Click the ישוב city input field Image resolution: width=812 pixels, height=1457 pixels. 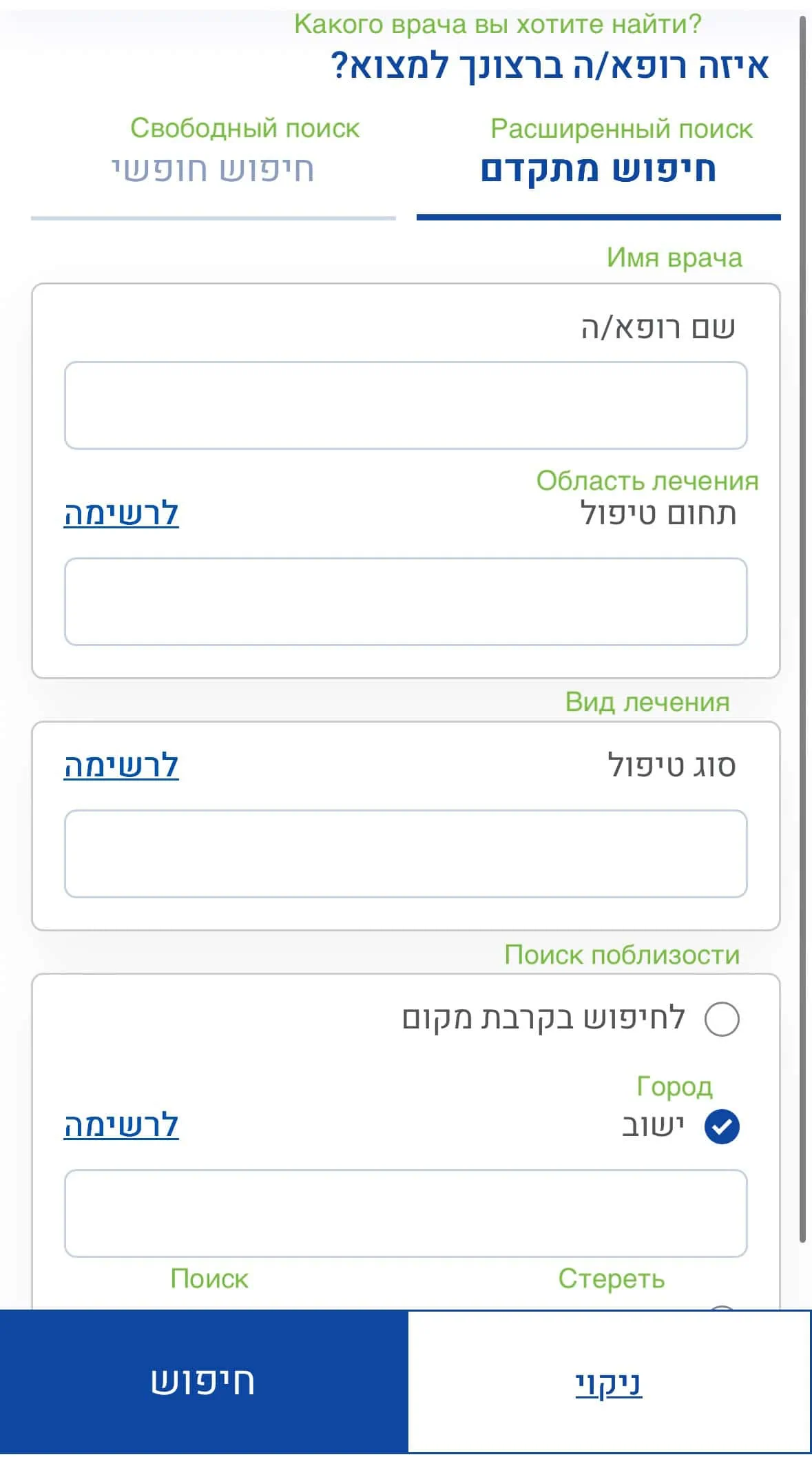click(x=406, y=1212)
